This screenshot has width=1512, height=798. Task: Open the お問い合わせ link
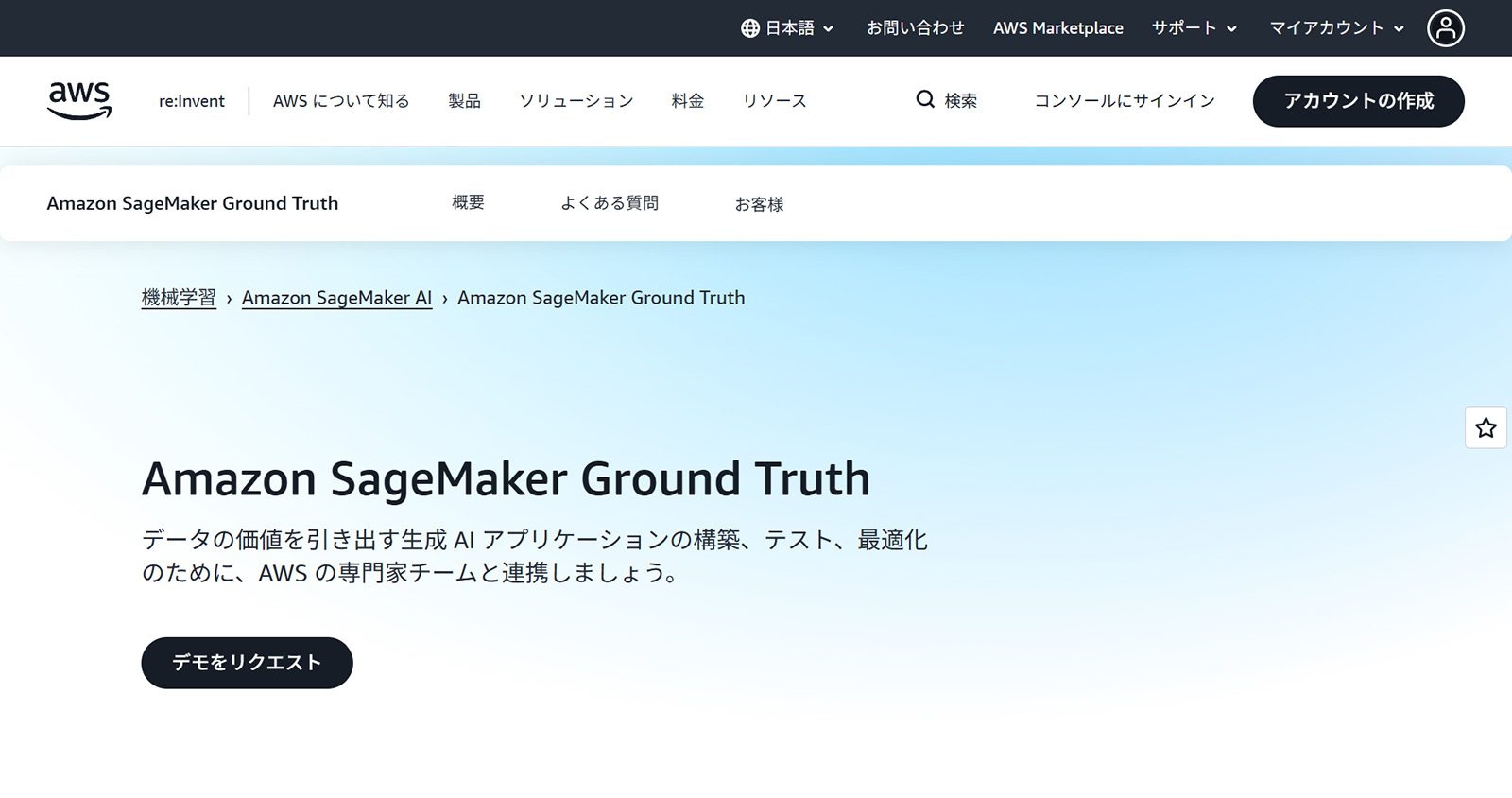915,28
